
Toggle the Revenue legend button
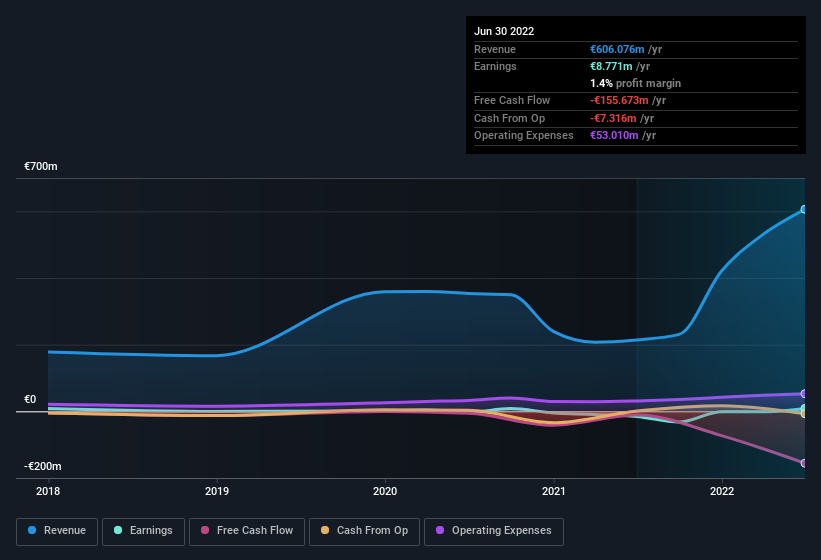57,531
